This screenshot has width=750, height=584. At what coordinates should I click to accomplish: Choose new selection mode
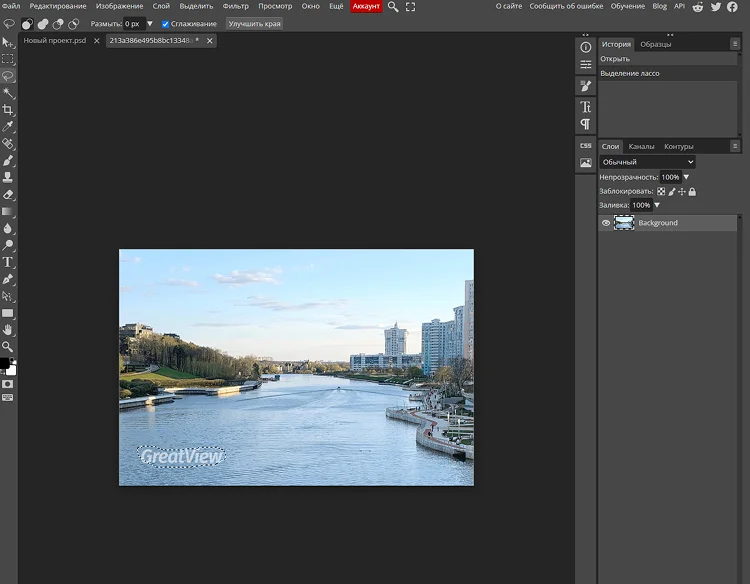27,24
